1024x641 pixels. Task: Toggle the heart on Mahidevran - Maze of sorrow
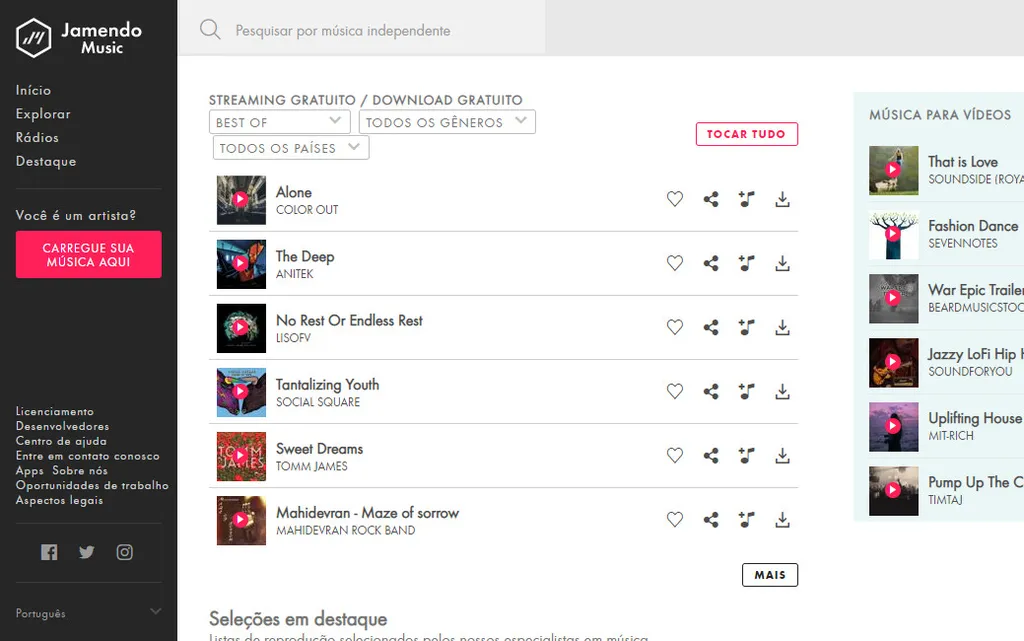(x=675, y=519)
